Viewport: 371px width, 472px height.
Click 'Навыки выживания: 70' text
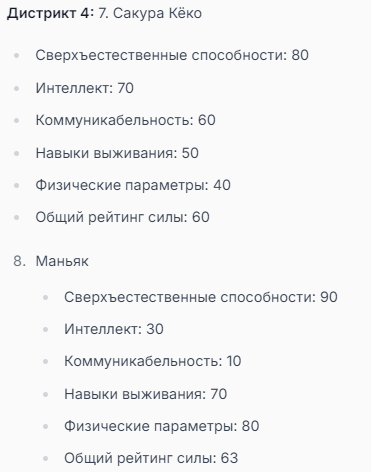point(146,394)
